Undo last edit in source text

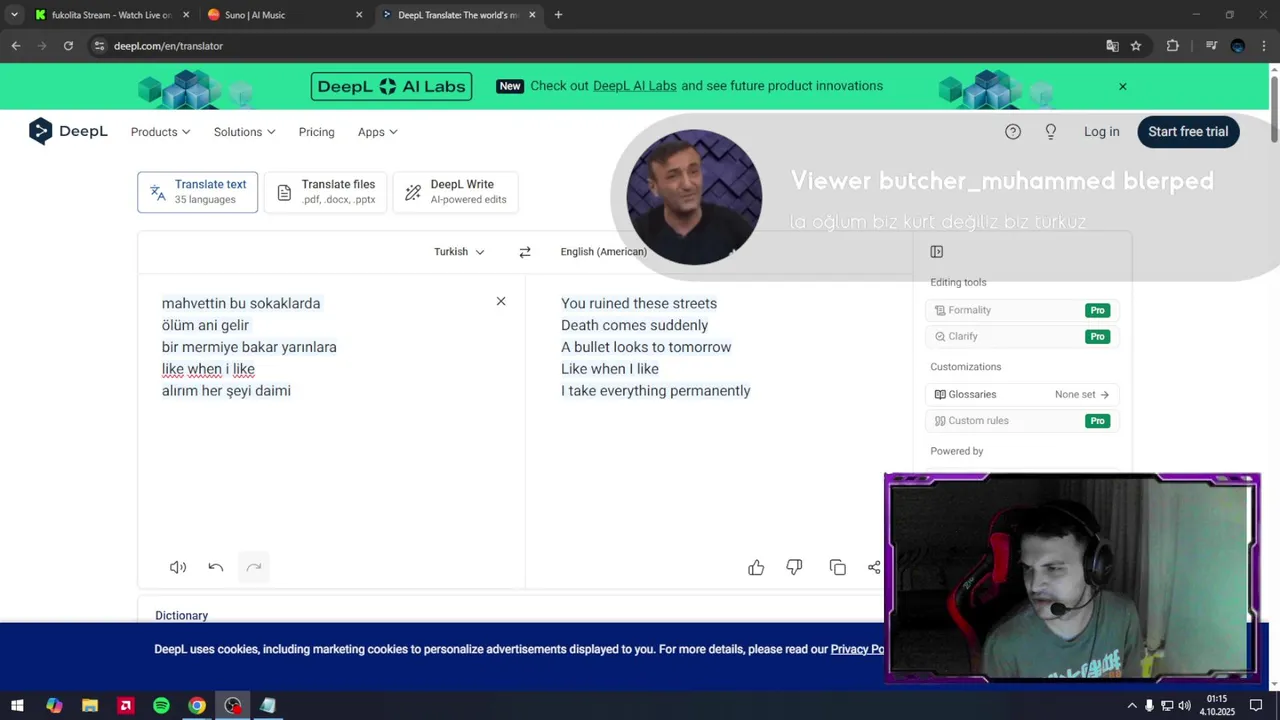coord(216,567)
